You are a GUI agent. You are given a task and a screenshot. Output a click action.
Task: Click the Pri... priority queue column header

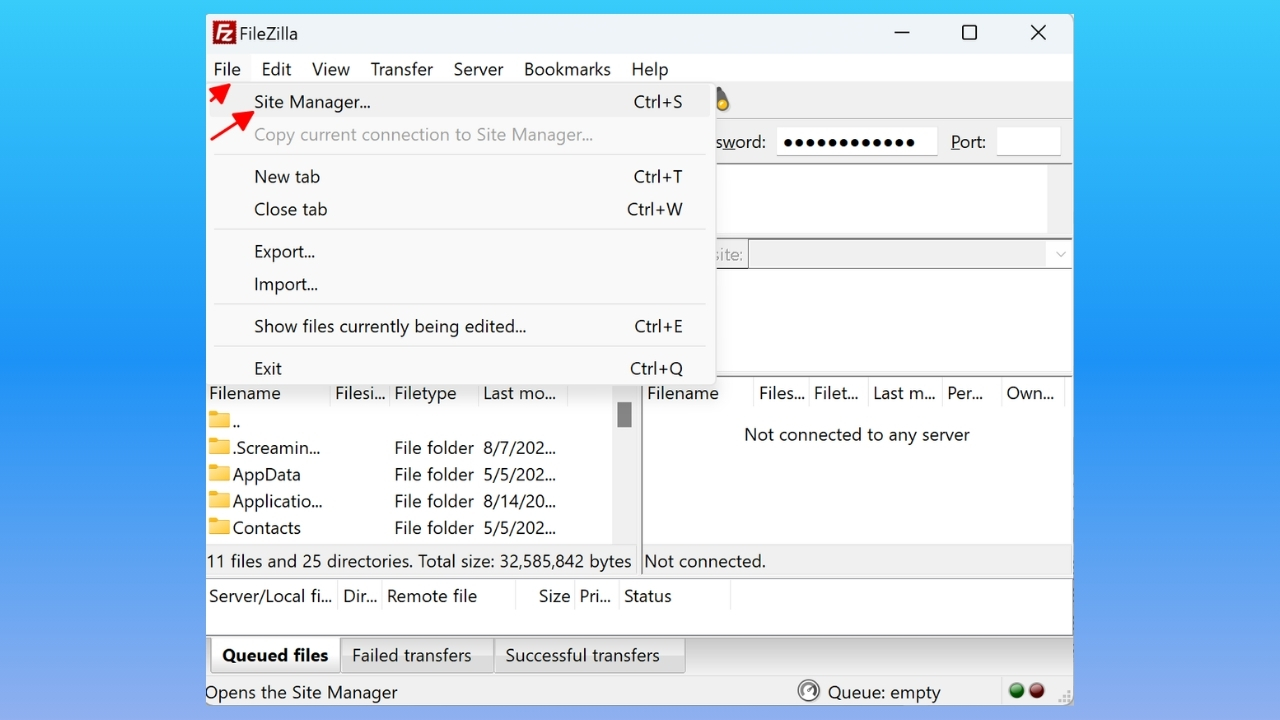596,597
